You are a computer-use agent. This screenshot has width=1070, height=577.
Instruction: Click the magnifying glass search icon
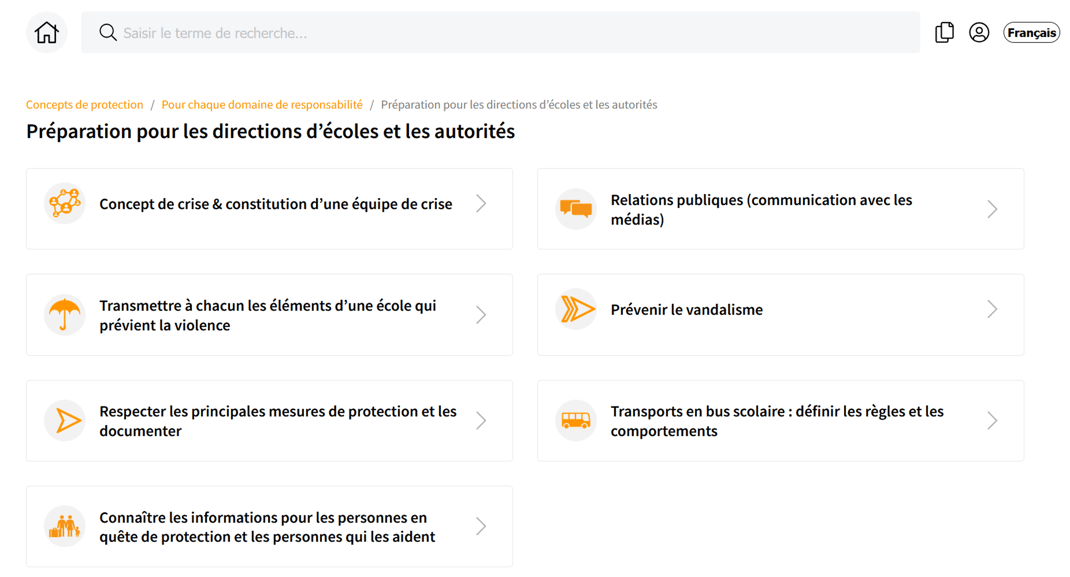pyautogui.click(x=108, y=33)
